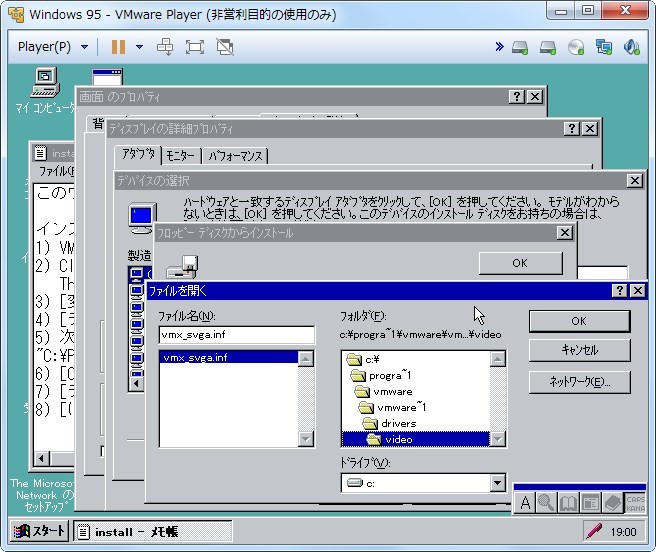656x552 pixels.
Task: Select the vmware~1 folder
Action: point(392,407)
